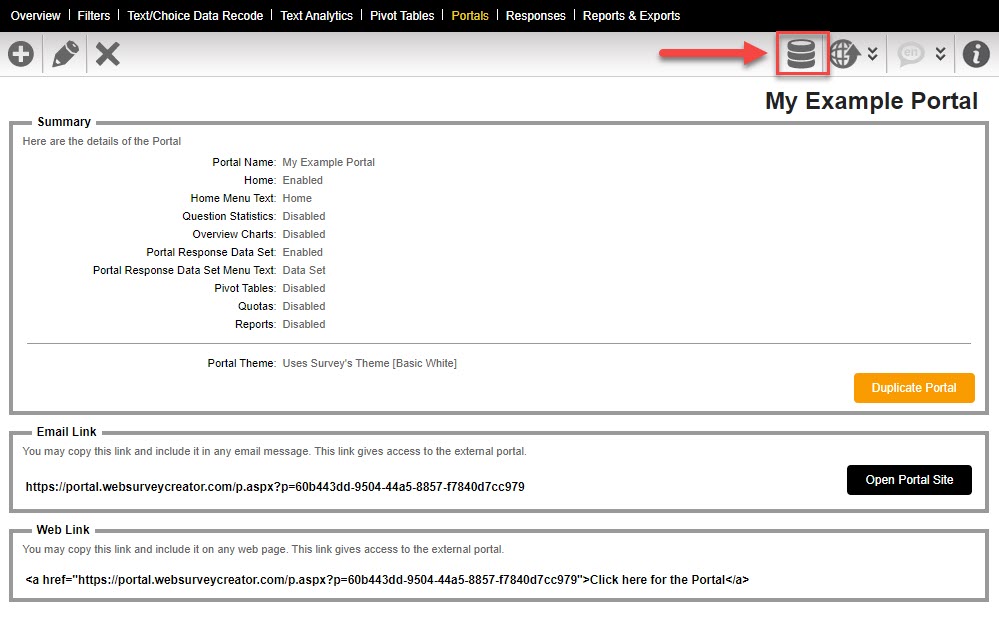Open the information 'i' icon
This screenshot has width=999, height=620.
tap(976, 54)
